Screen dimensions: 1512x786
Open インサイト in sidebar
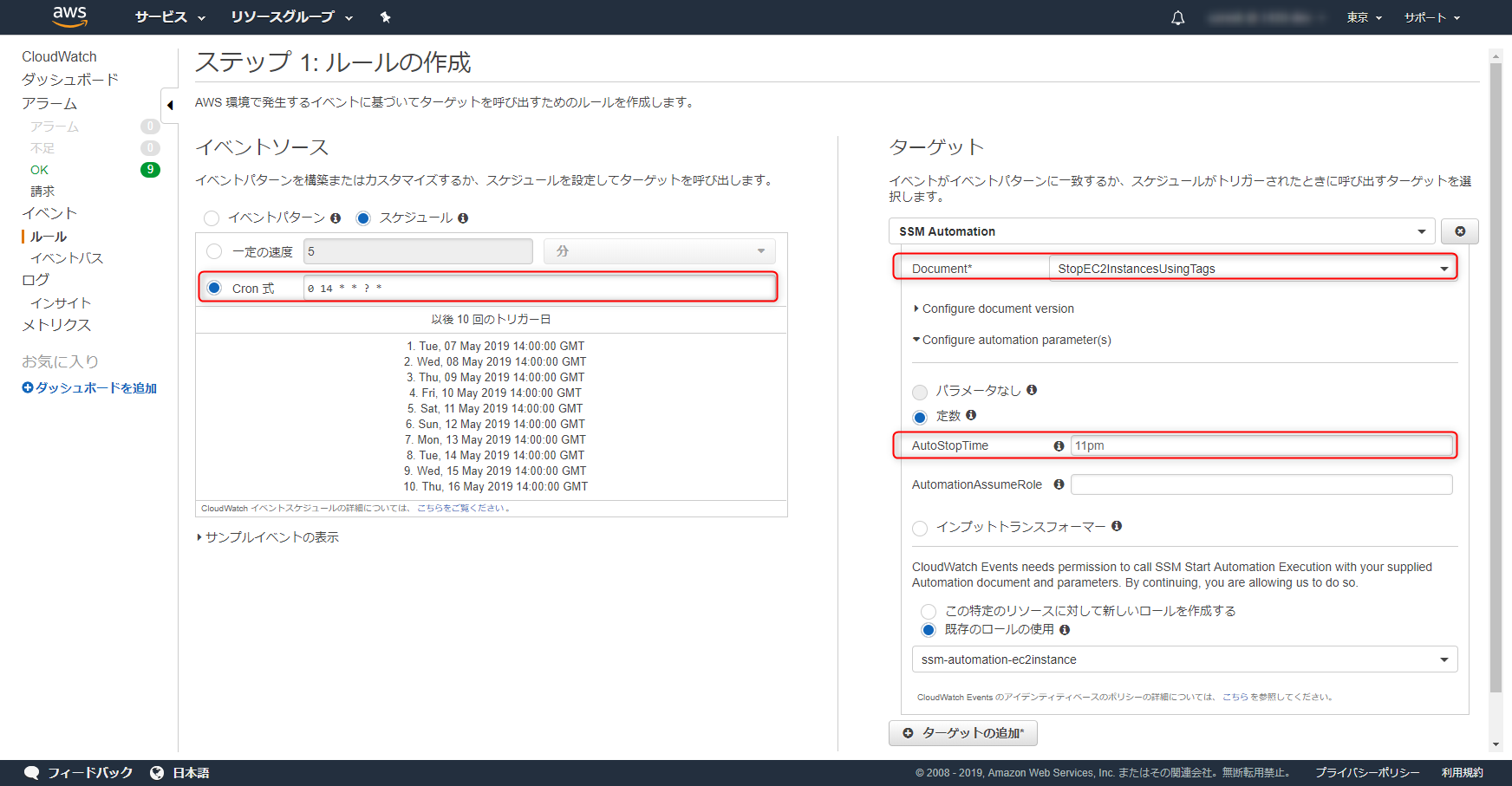click(61, 303)
